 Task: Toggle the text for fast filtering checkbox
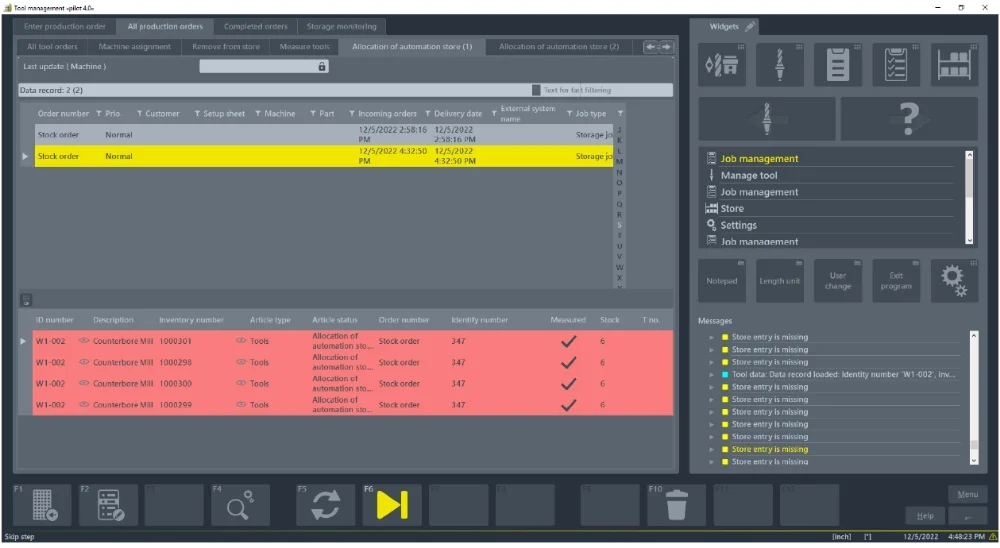pos(536,90)
